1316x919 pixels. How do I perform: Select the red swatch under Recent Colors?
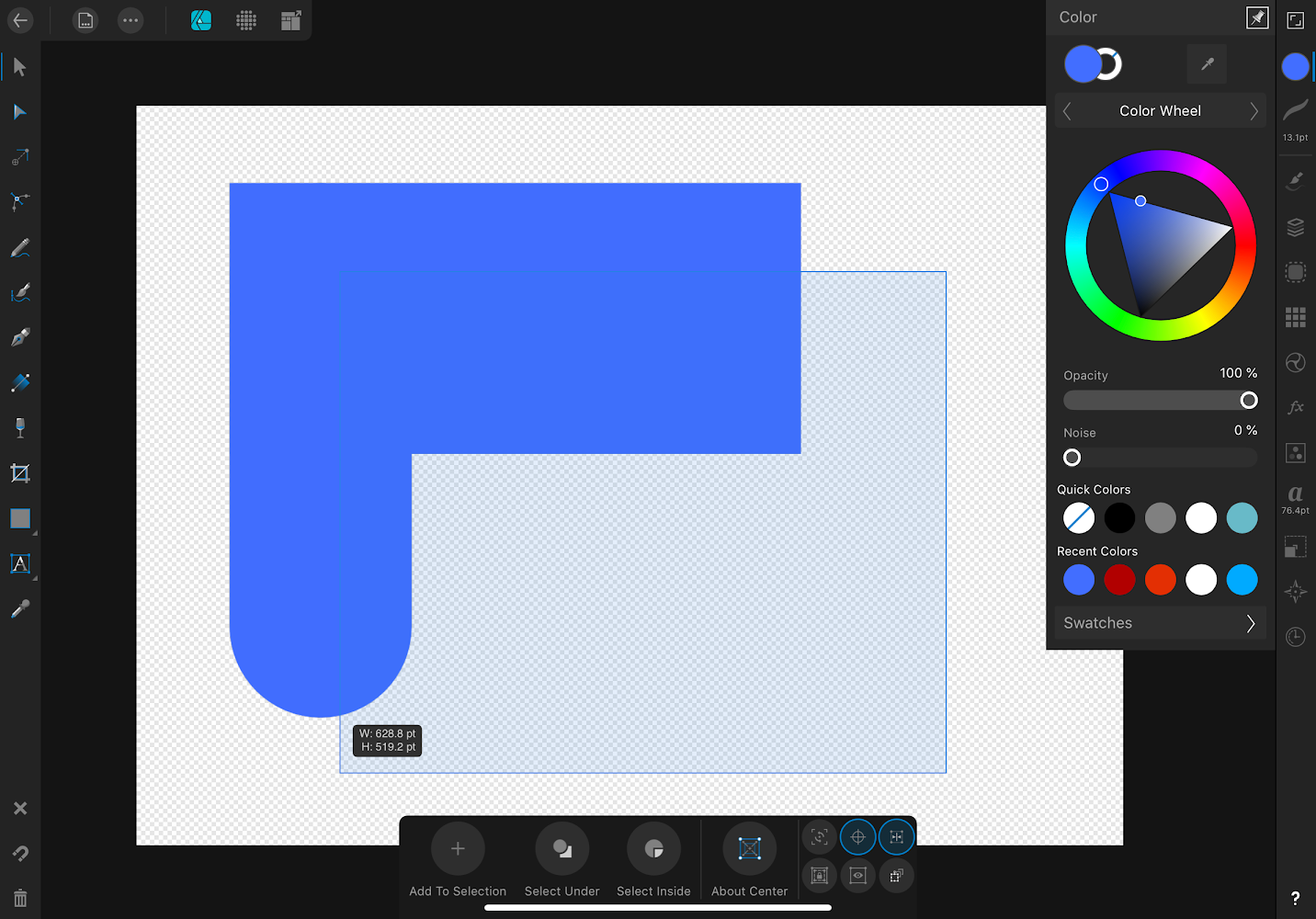[1119, 580]
